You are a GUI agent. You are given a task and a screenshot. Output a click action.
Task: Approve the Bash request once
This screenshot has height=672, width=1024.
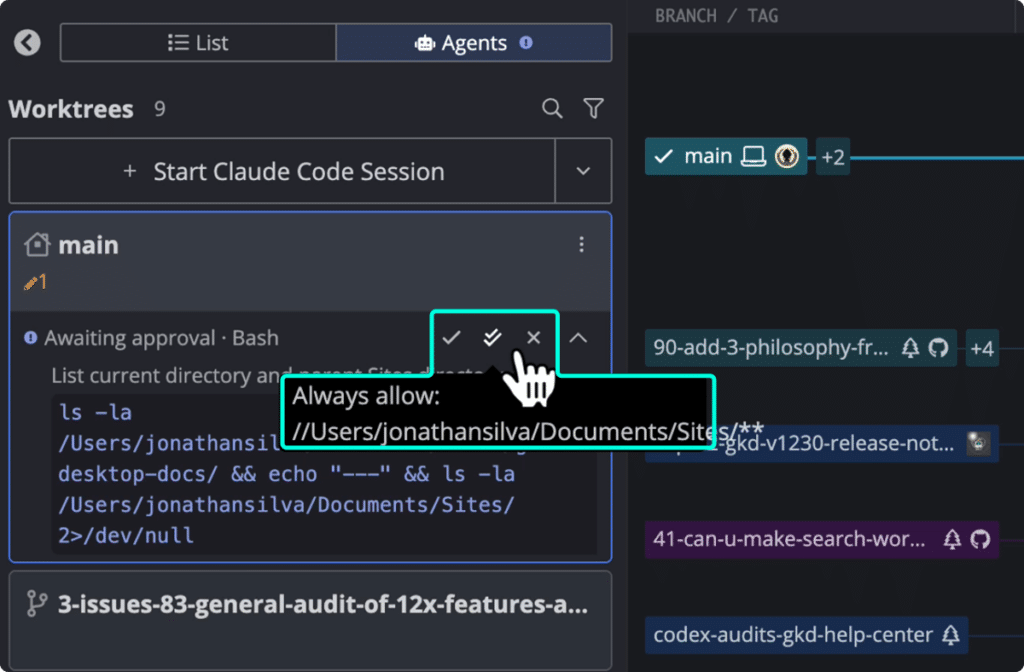tap(451, 338)
